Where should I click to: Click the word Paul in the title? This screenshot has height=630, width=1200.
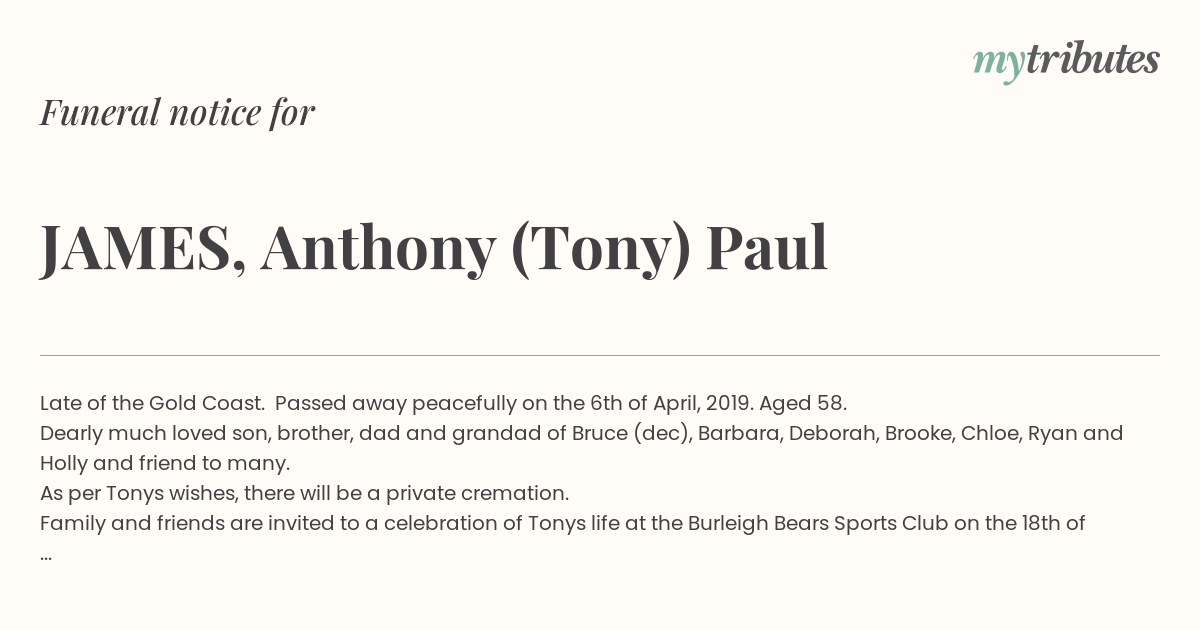coord(767,247)
